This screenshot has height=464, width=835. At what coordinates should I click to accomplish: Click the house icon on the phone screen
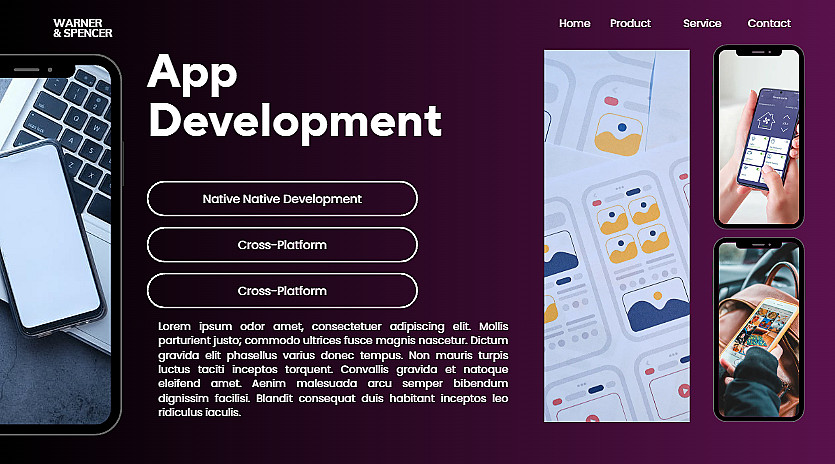coord(766,120)
